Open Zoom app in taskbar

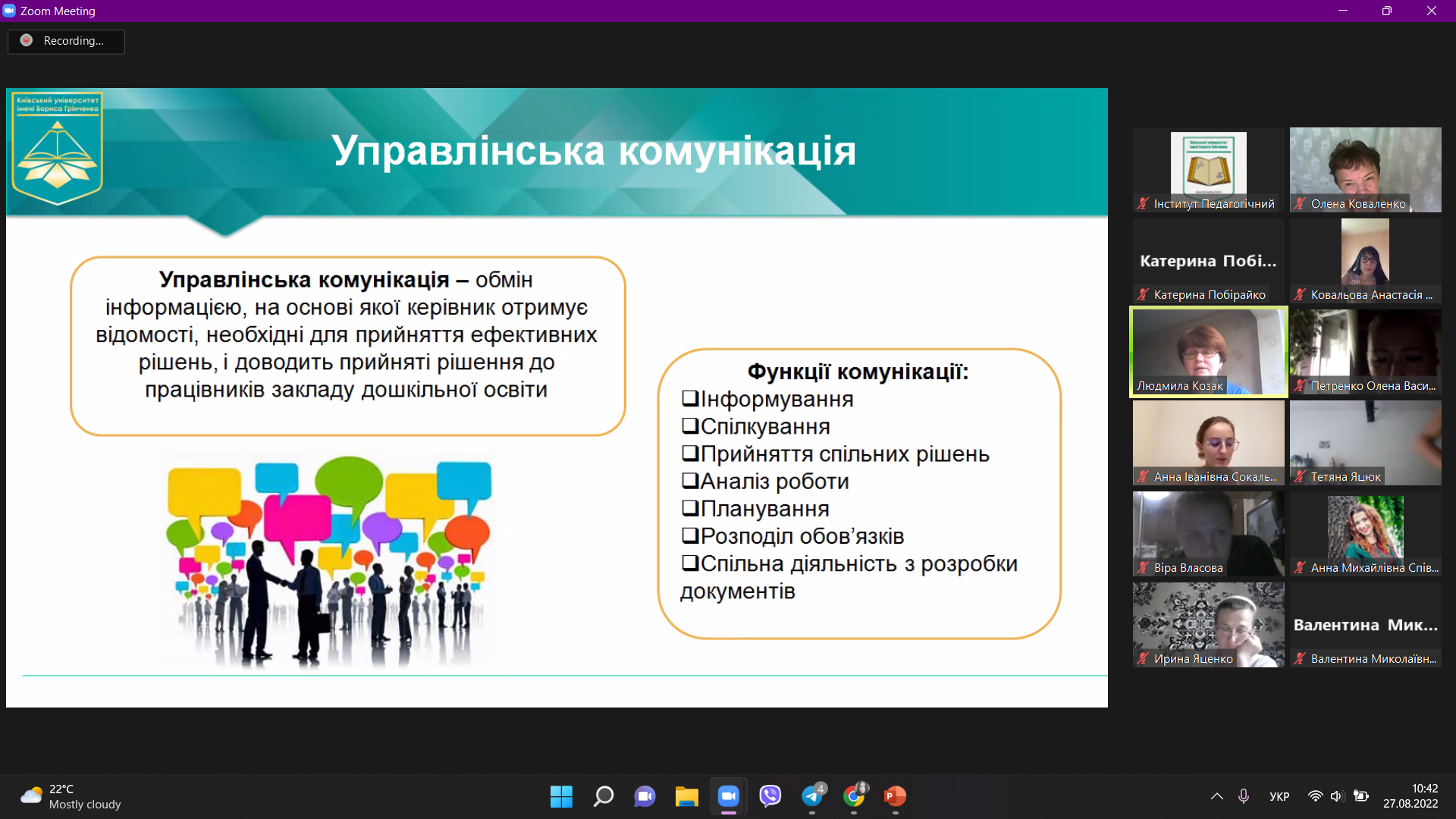pos(728,796)
